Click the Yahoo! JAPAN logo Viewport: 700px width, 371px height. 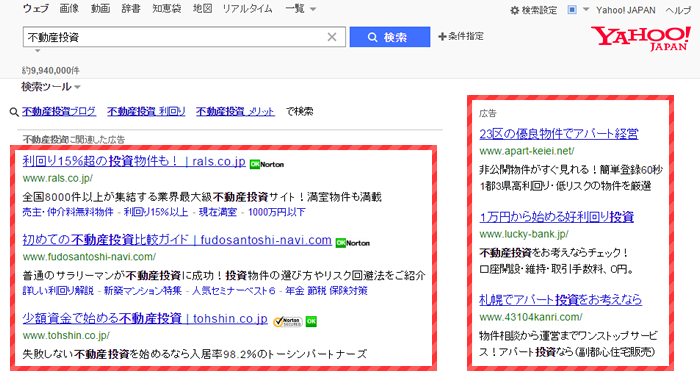point(641,38)
